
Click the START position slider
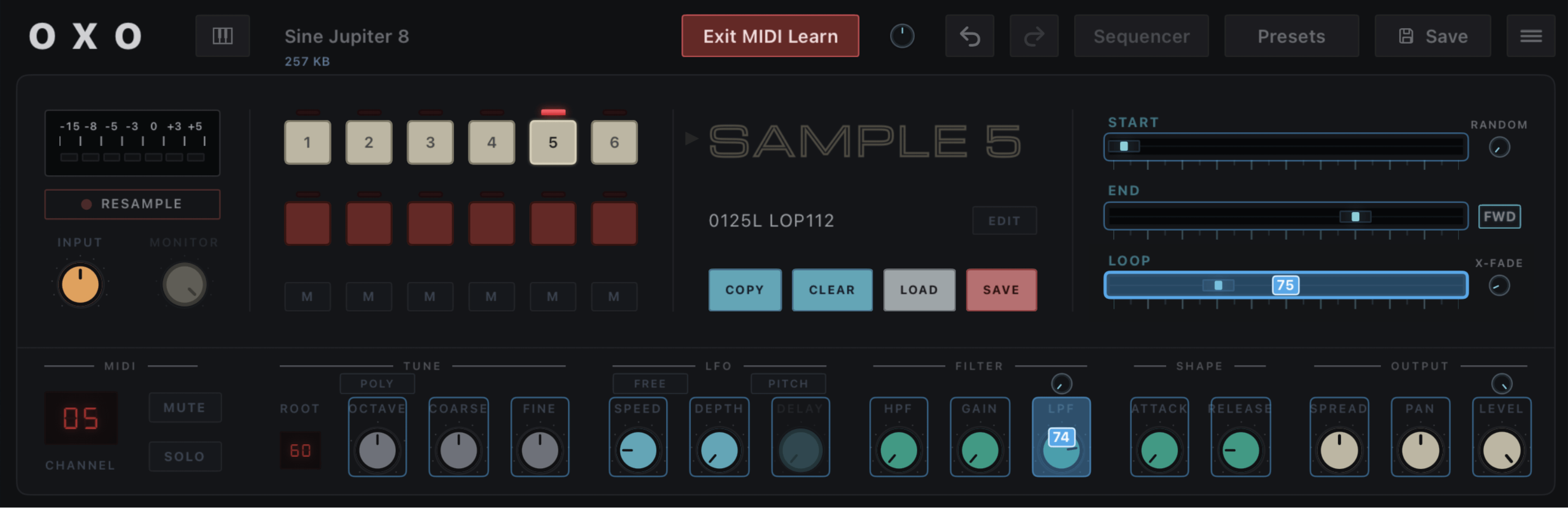[x=1285, y=147]
